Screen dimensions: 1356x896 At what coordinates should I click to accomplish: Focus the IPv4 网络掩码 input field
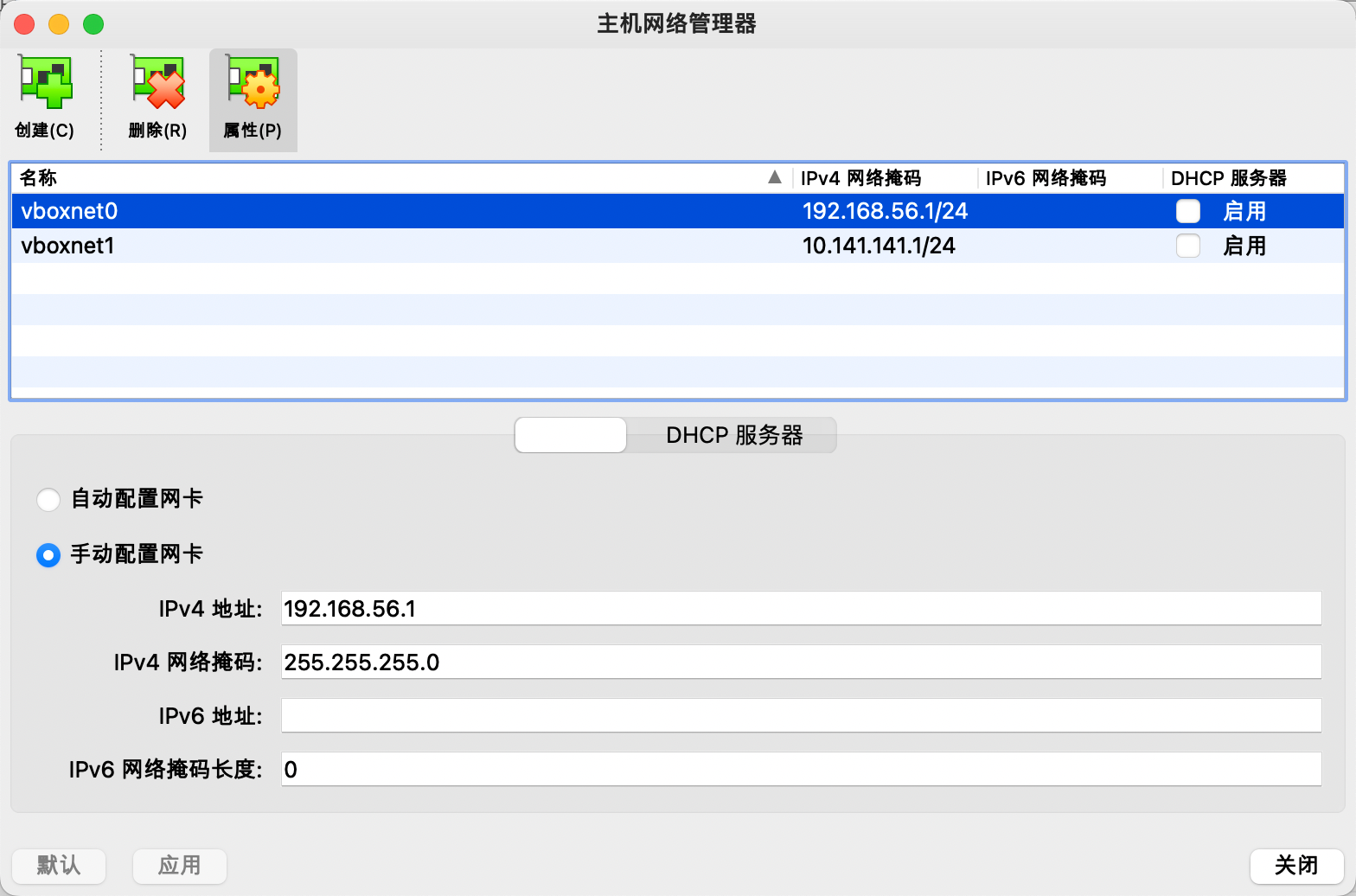[x=802, y=662]
